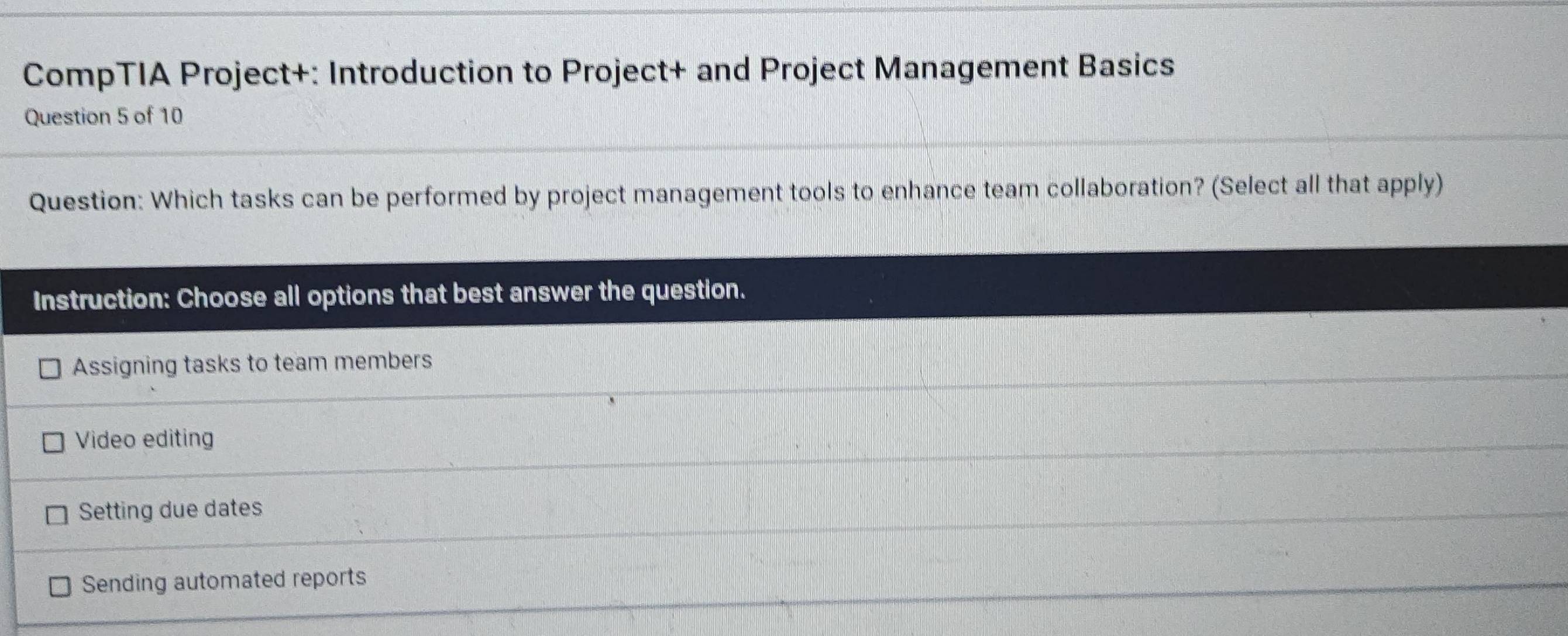
Task: Select the 'Sending automated reports' checkbox
Action: [x=60, y=587]
